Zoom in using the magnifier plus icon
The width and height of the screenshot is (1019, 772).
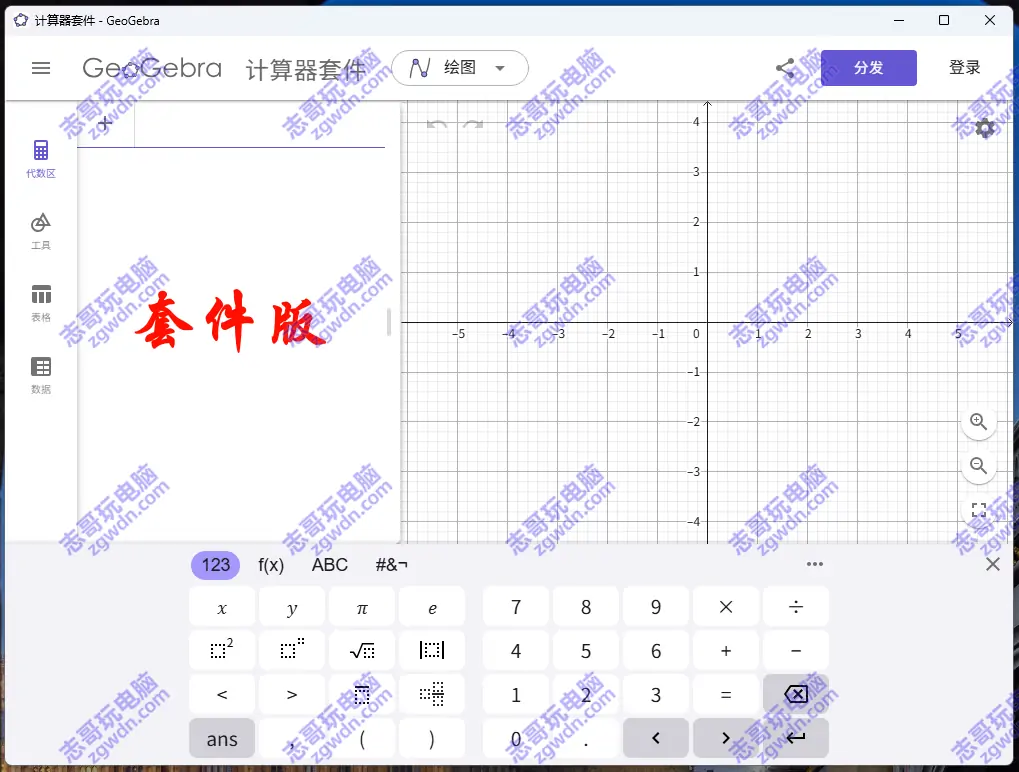[978, 422]
